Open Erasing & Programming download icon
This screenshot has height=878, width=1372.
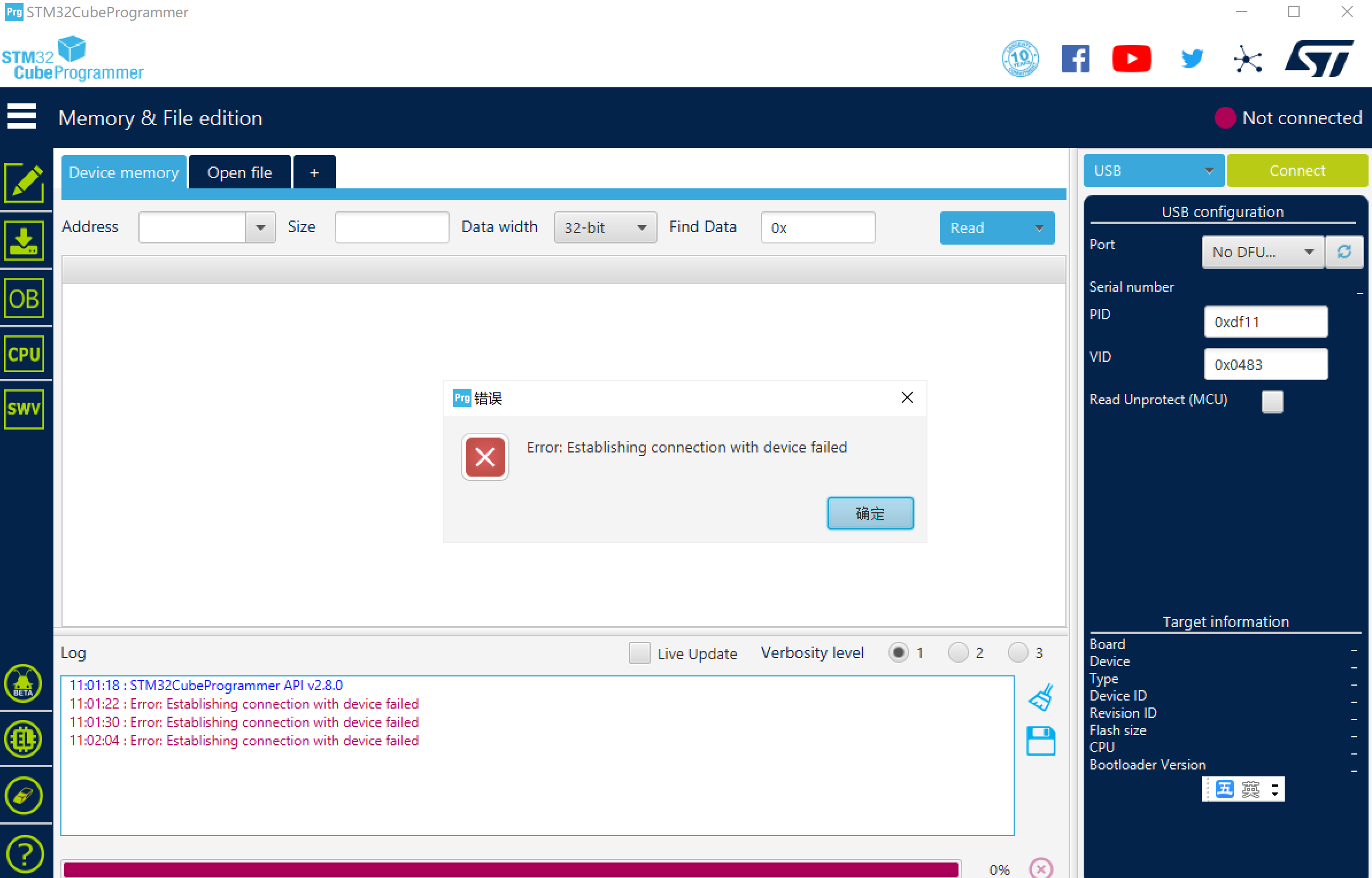(25, 241)
